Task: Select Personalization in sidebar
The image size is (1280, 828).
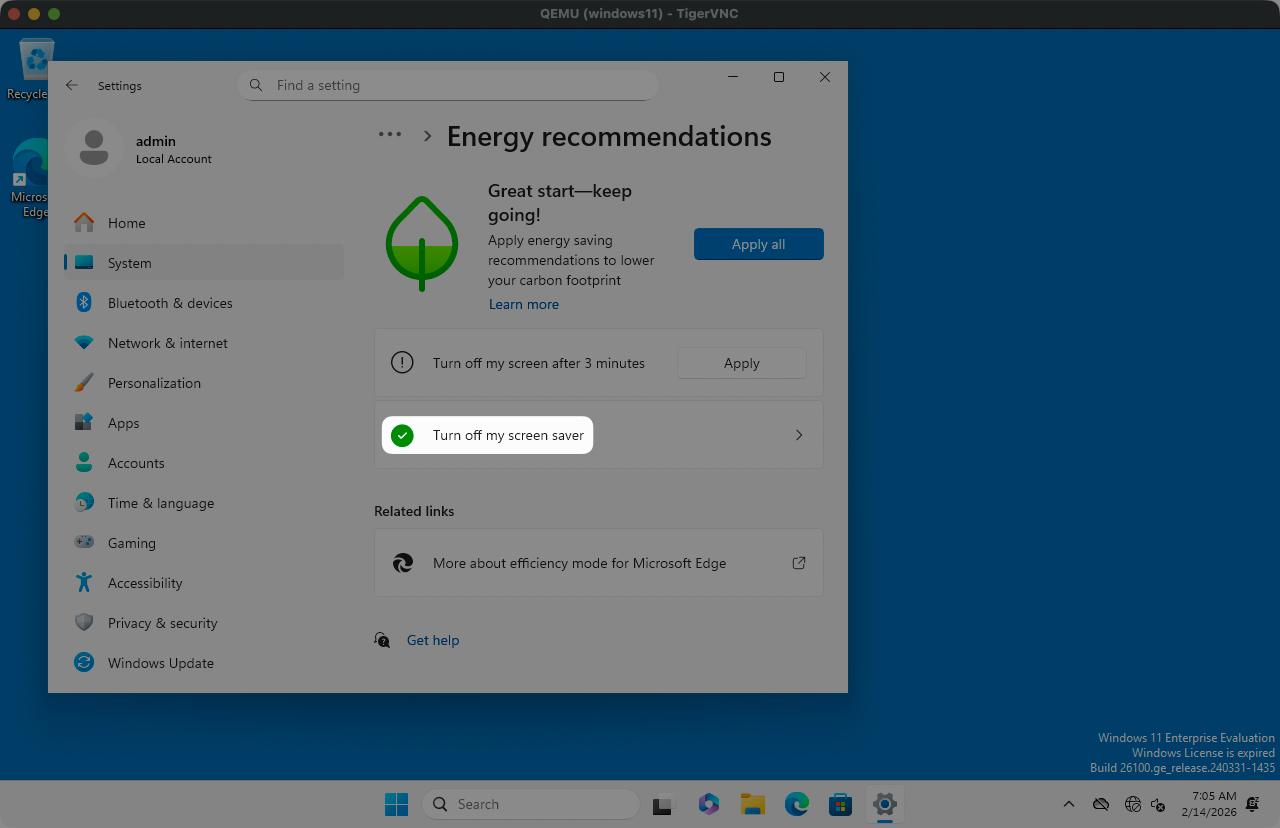Action: point(154,383)
